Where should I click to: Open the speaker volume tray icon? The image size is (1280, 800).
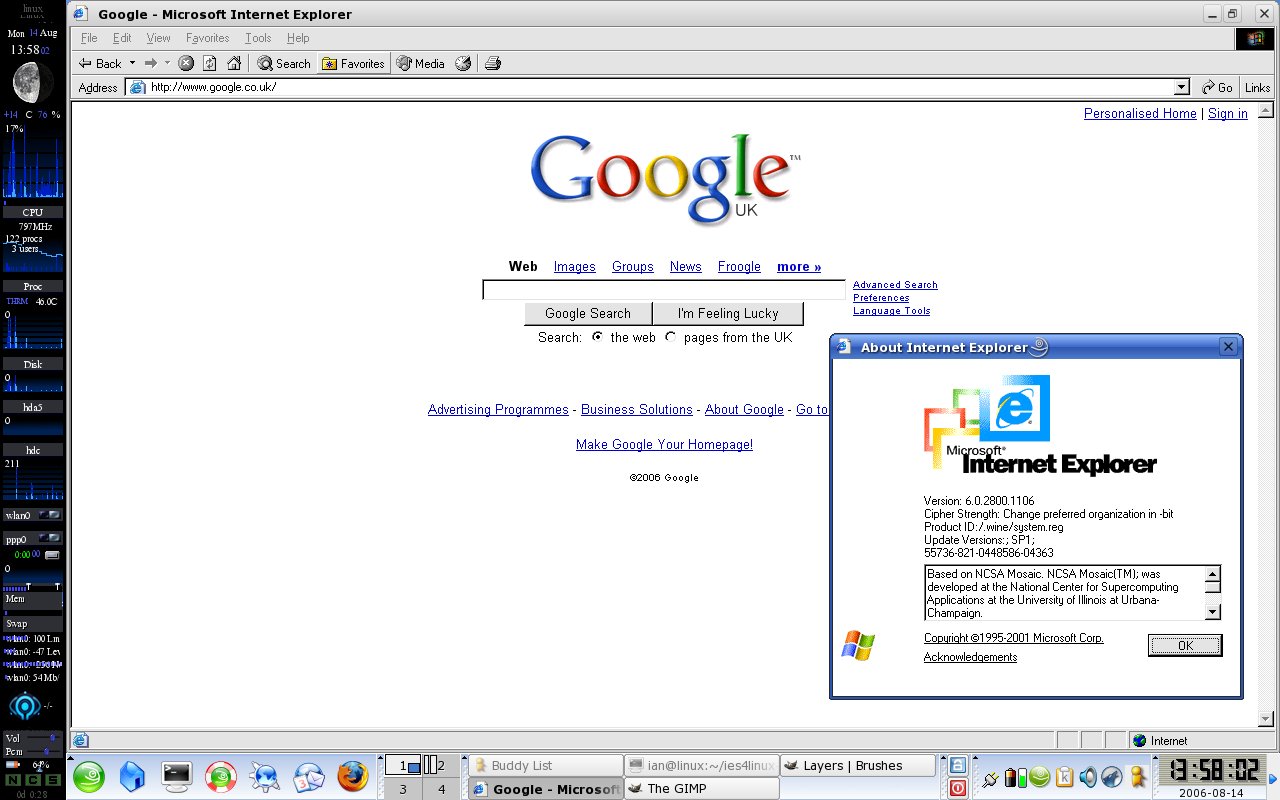(x=1087, y=777)
